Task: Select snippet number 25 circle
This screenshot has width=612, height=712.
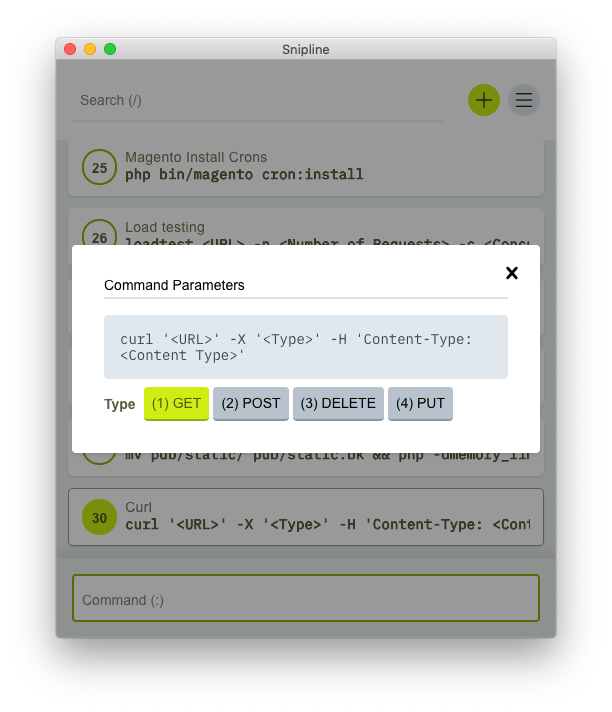Action: click(x=99, y=167)
